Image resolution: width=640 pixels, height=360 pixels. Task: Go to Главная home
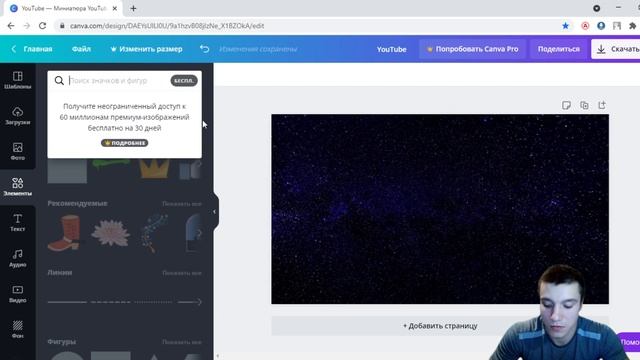point(32,49)
